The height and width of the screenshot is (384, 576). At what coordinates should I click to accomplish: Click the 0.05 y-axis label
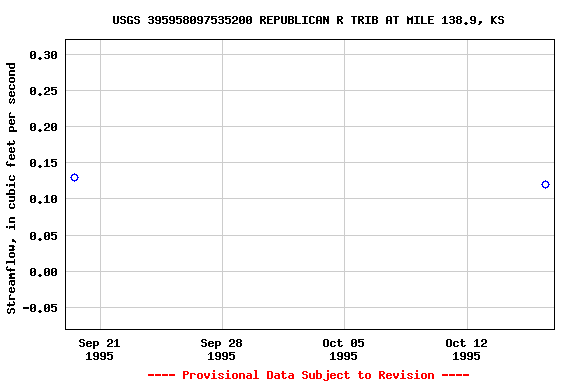pos(44,236)
